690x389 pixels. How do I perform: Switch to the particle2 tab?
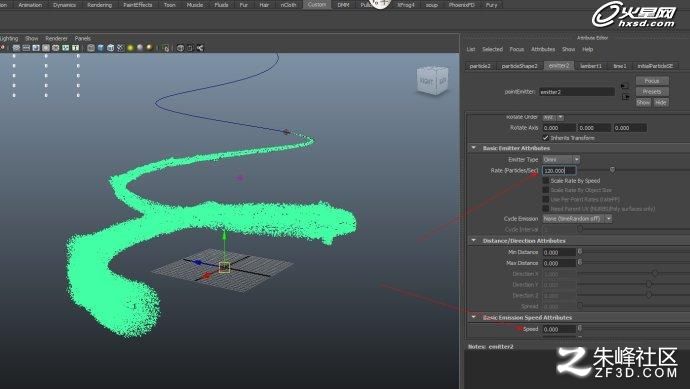[x=480, y=66]
